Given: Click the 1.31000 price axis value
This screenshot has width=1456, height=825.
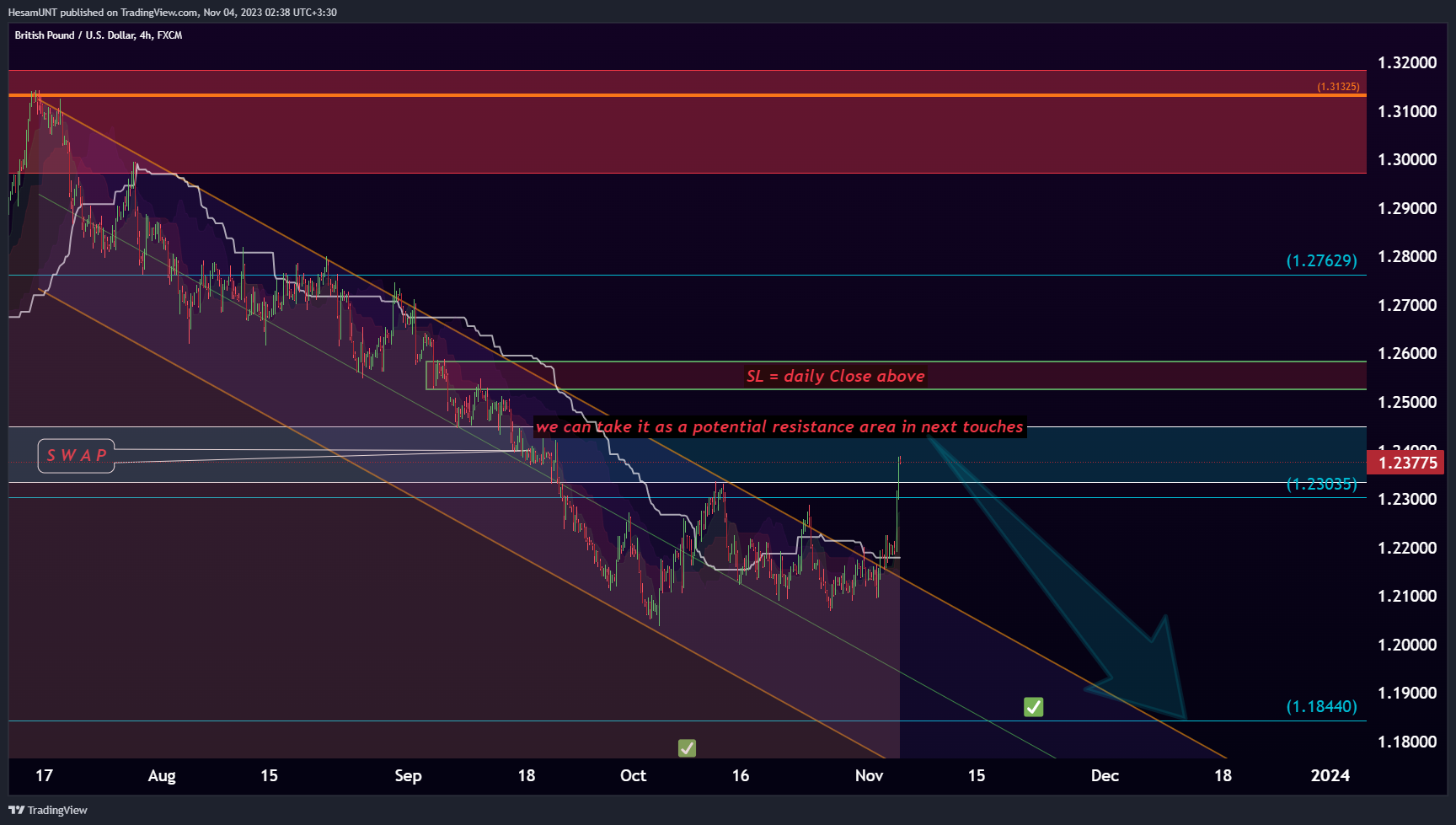Looking at the screenshot, I should (1407, 111).
